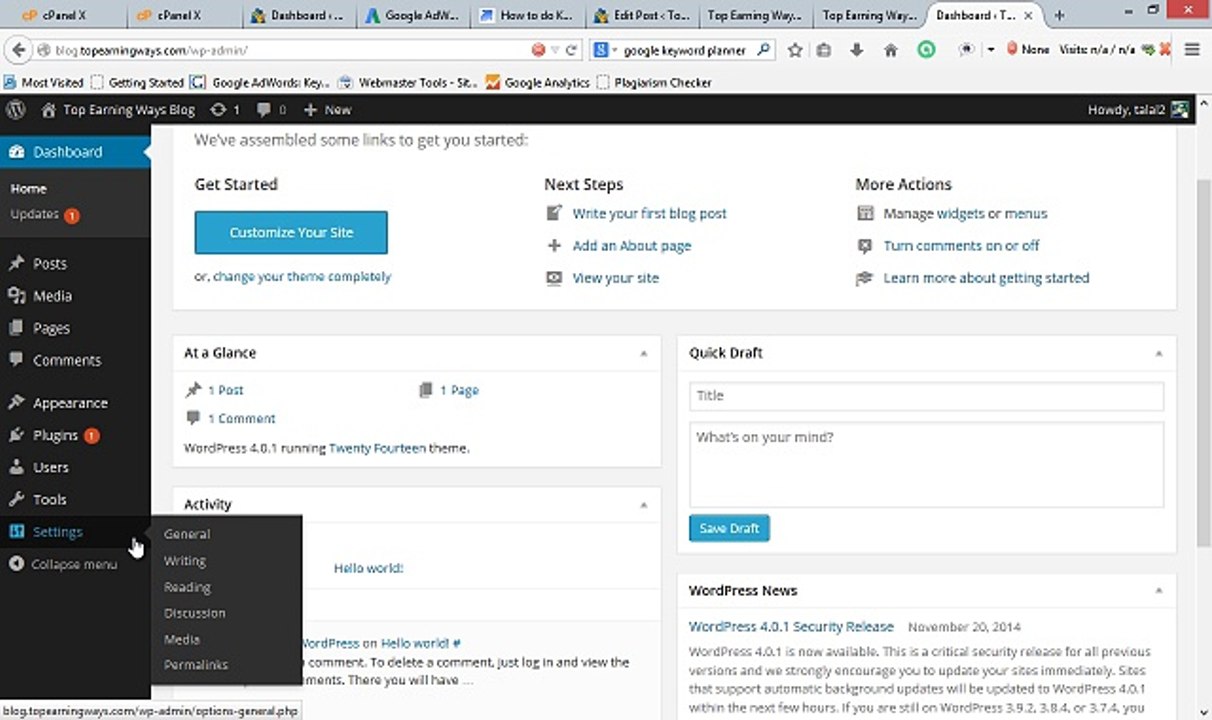Click the Save Draft button
The height and width of the screenshot is (720, 1212).
pos(729,528)
